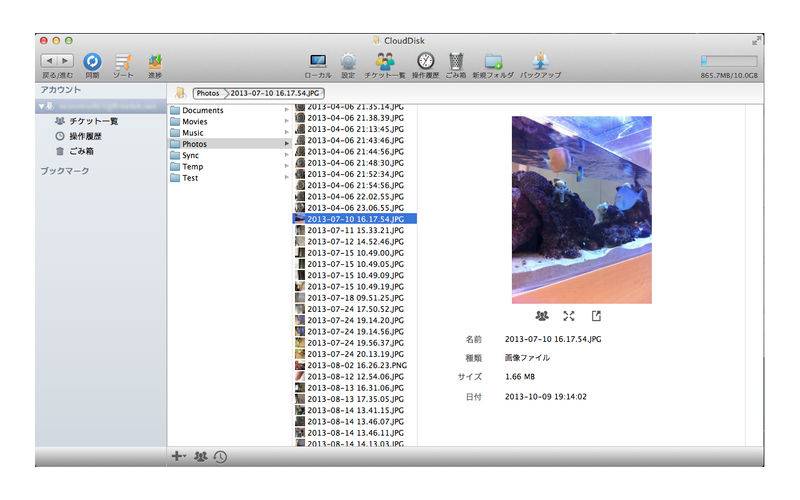Viewport: 800px width, 500px height.
Task: Select the Photos folder
Action: [230, 144]
